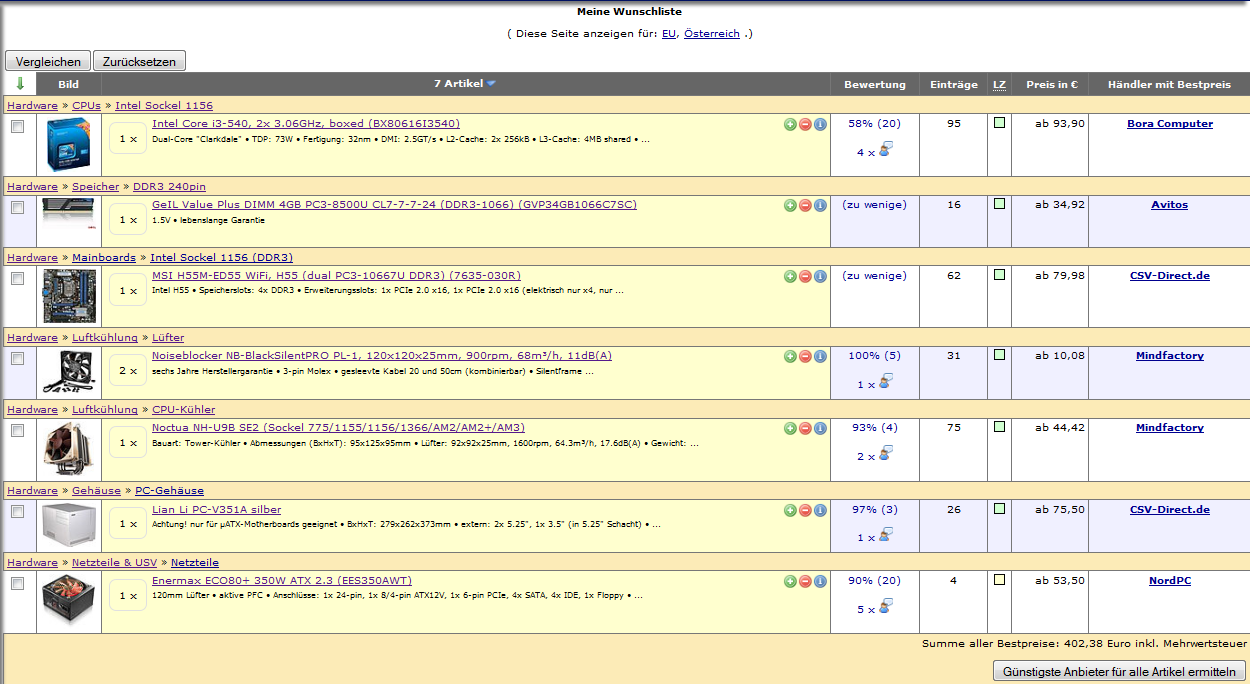1250x684 pixels.
Task: Click the green plus icon for Lian Li PC-V351A
Action: (x=790, y=510)
